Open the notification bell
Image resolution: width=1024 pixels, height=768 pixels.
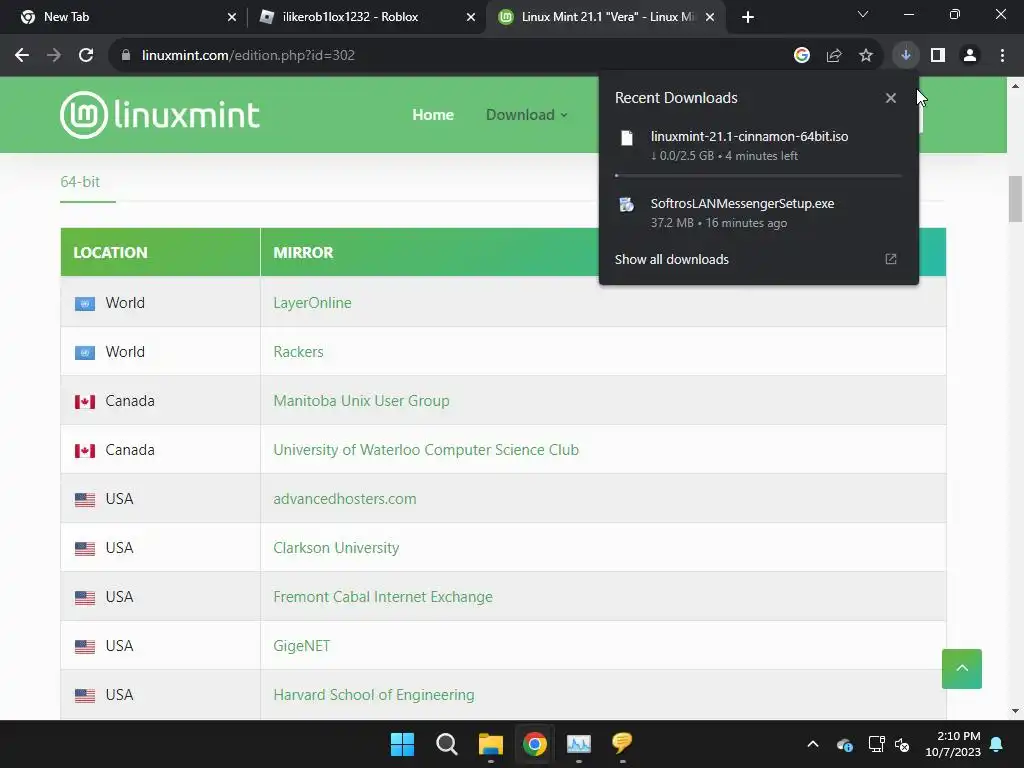(x=997, y=744)
